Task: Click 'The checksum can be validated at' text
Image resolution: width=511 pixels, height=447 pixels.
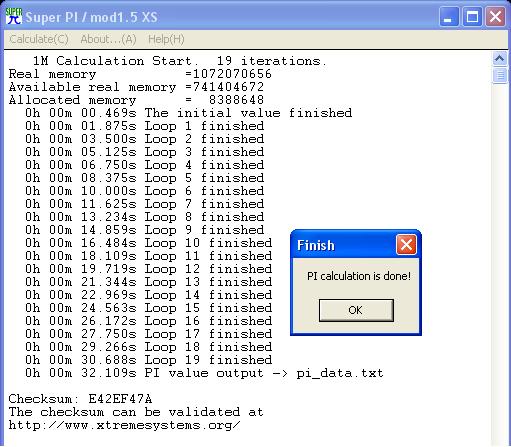Action: pyautogui.click(x=136, y=412)
